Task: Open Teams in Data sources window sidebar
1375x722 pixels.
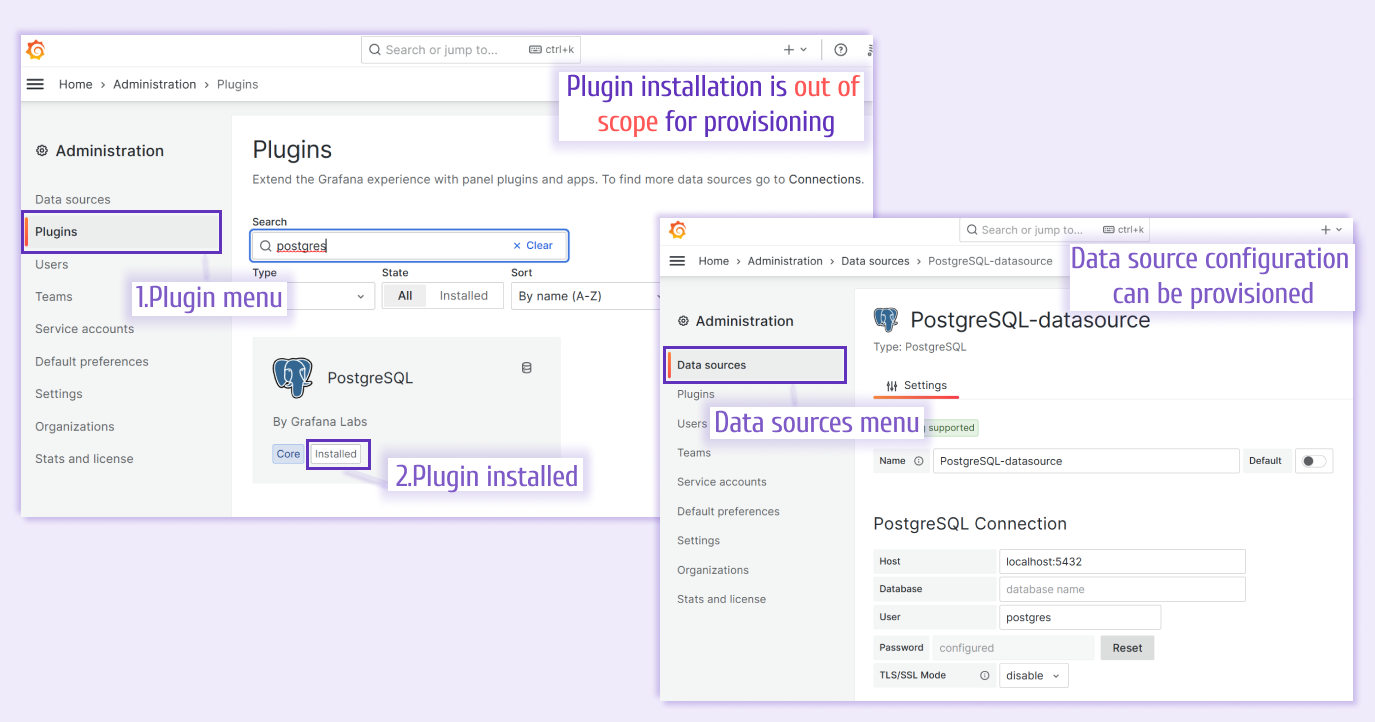Action: point(694,453)
